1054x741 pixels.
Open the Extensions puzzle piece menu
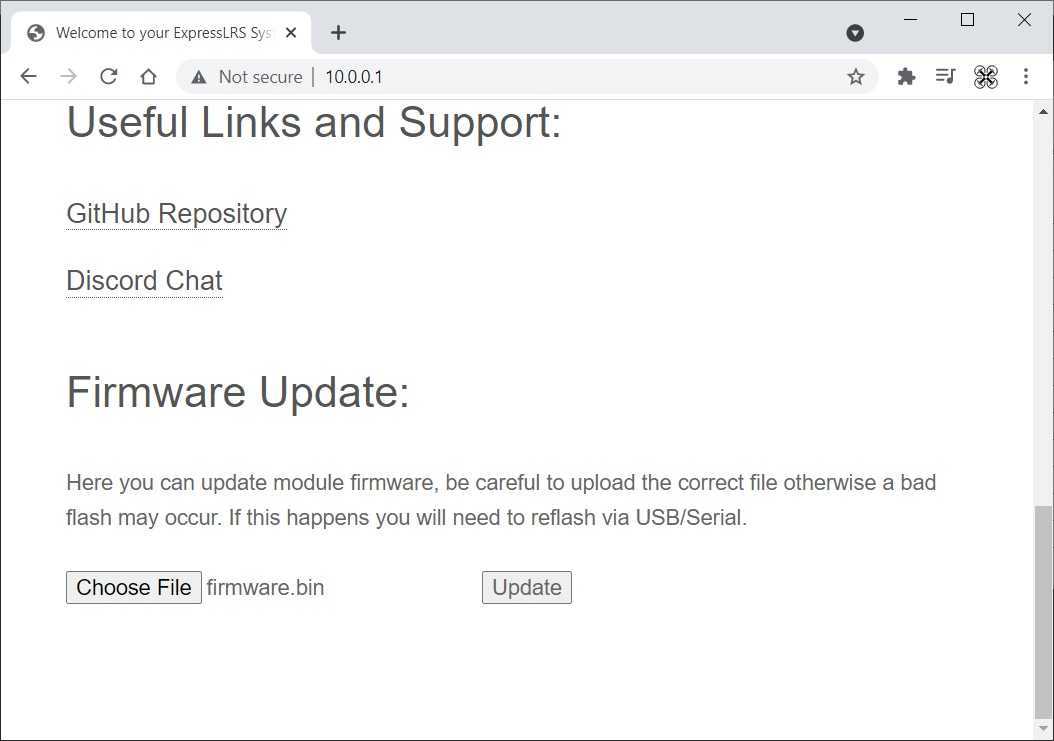click(x=906, y=77)
